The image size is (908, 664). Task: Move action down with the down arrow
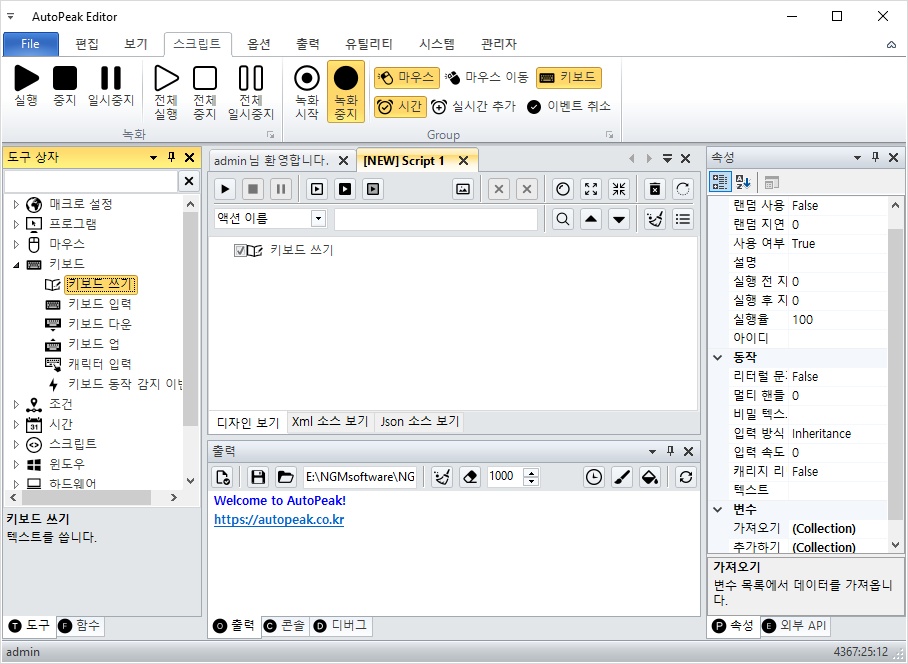[x=619, y=219]
